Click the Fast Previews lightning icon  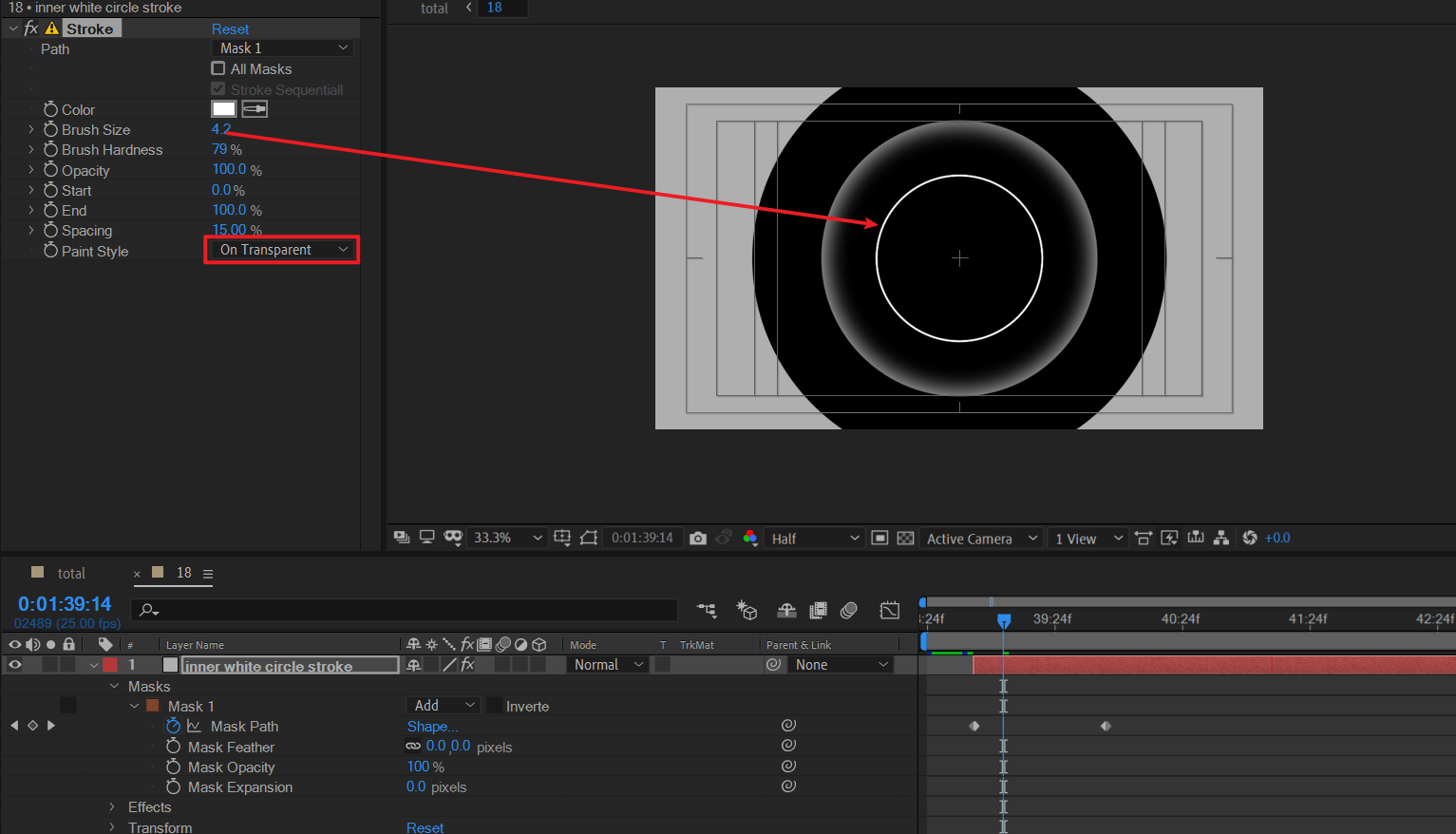pyautogui.click(x=1169, y=538)
